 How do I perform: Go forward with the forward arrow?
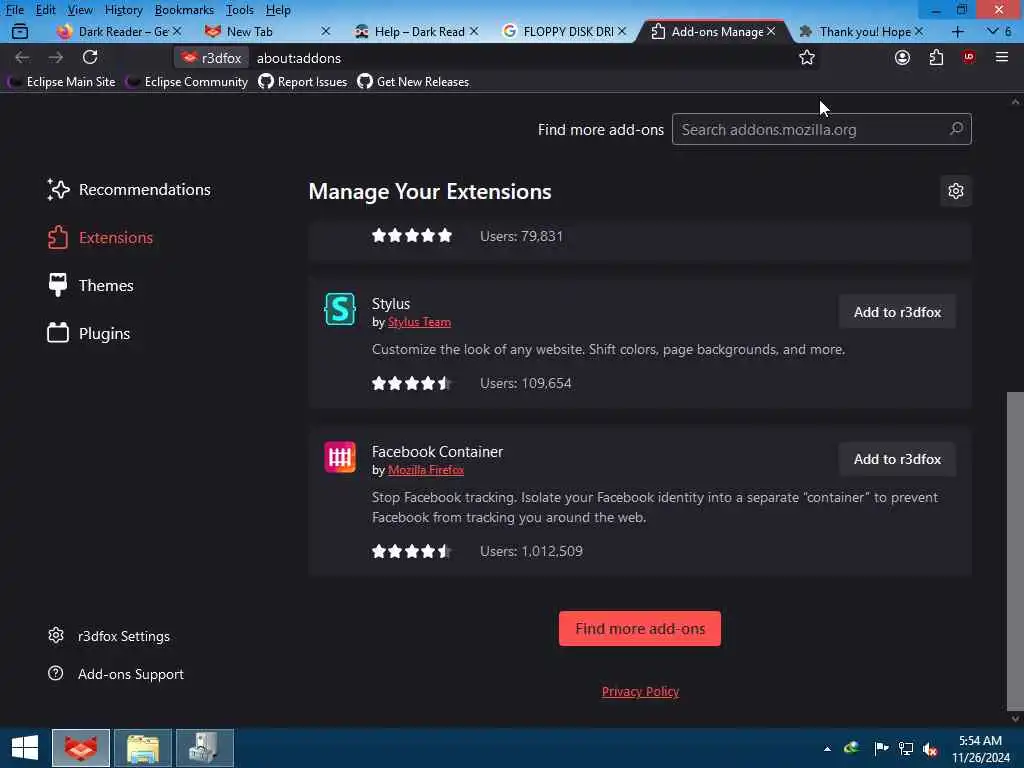[x=56, y=57]
